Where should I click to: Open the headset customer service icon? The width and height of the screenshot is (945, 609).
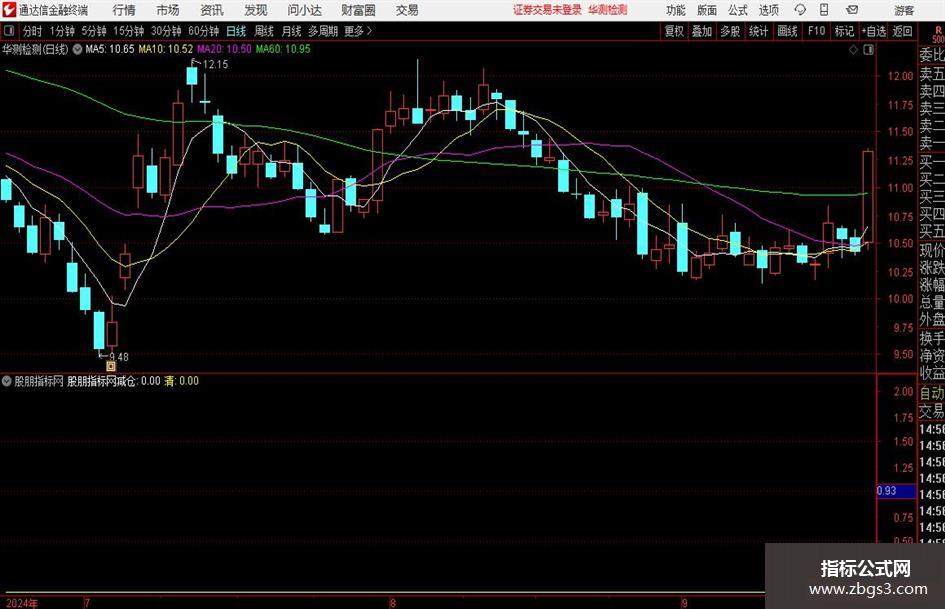click(x=800, y=10)
